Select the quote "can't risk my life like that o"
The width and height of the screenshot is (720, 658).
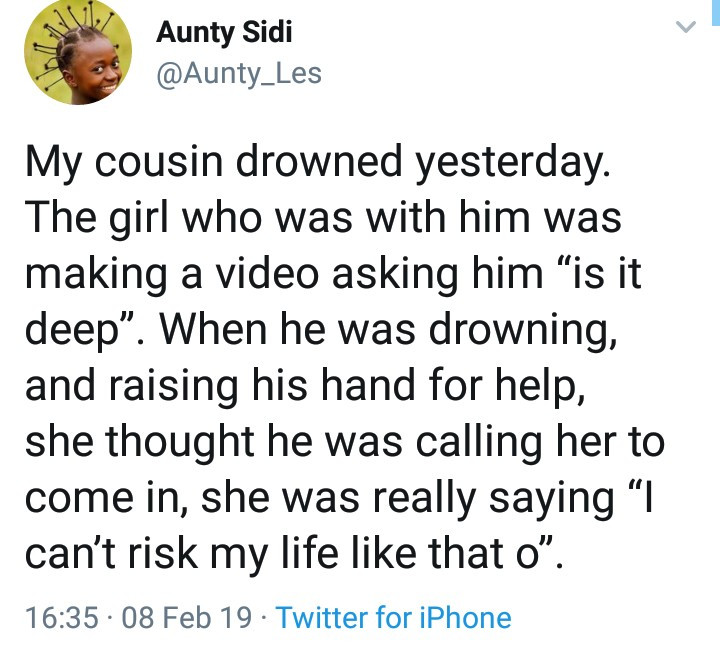click(x=289, y=553)
